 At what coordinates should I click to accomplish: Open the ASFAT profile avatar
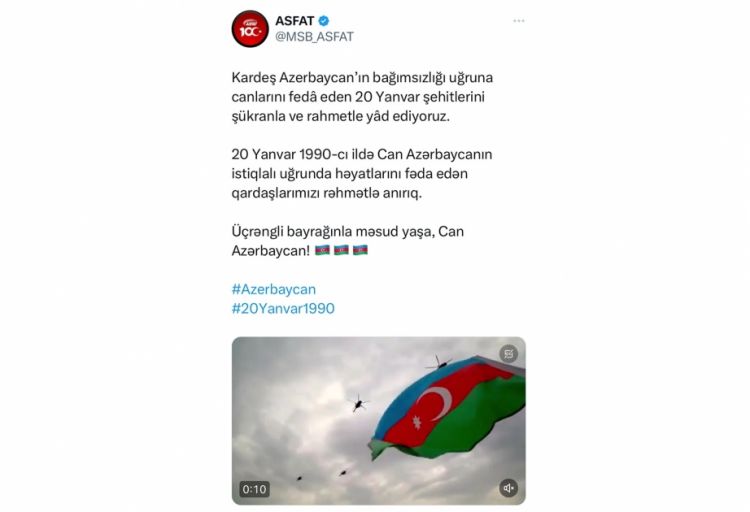tap(250, 29)
